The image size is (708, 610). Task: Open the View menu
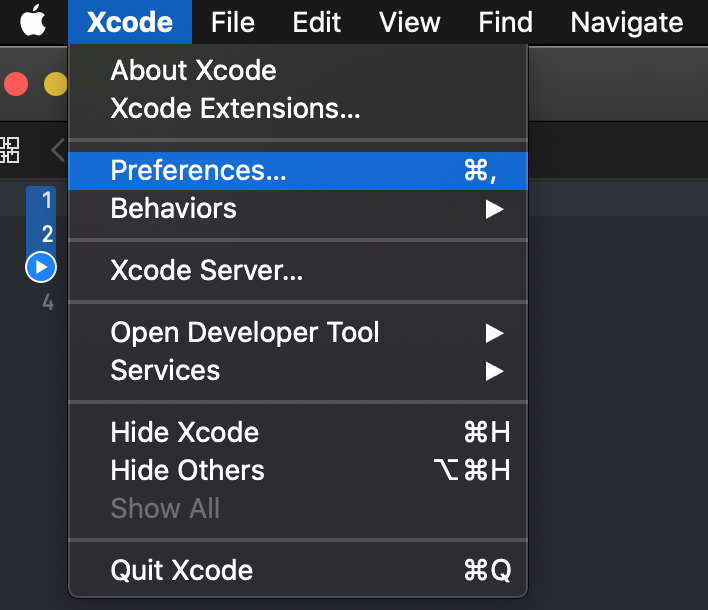410,22
